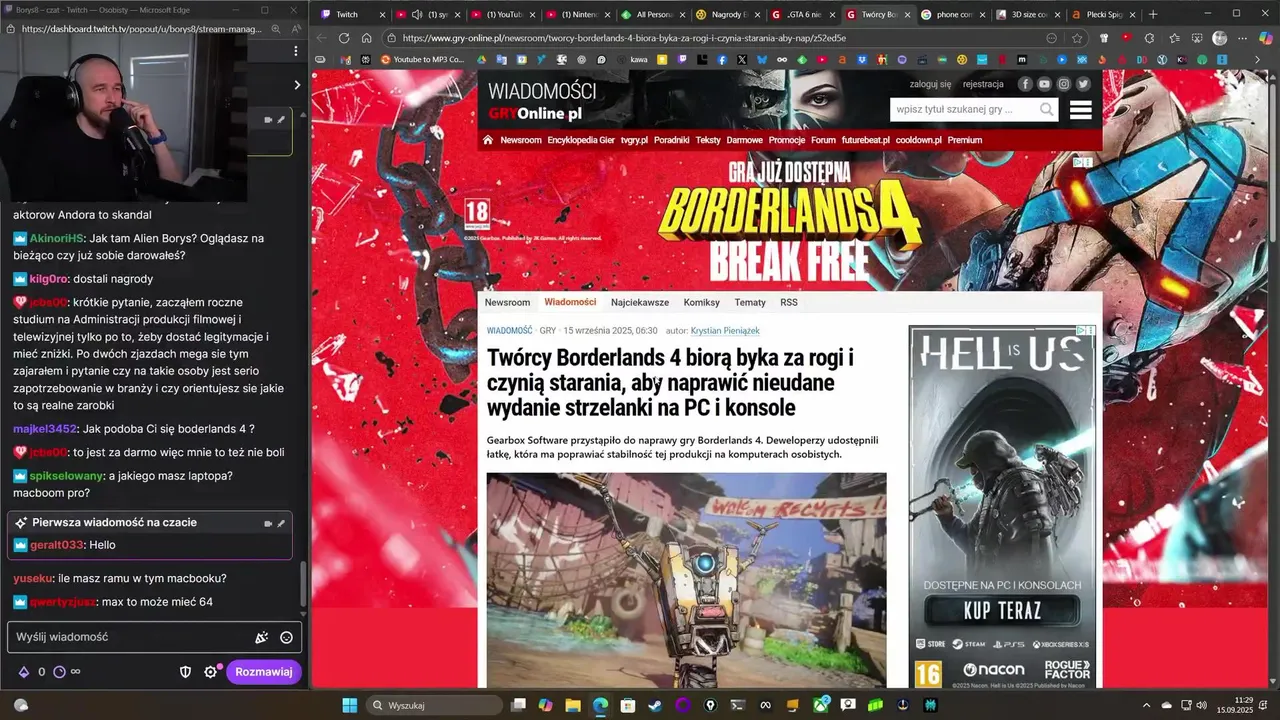Open the gry-online YouTube icon
This screenshot has width=1280, height=720.
pos(1044,84)
